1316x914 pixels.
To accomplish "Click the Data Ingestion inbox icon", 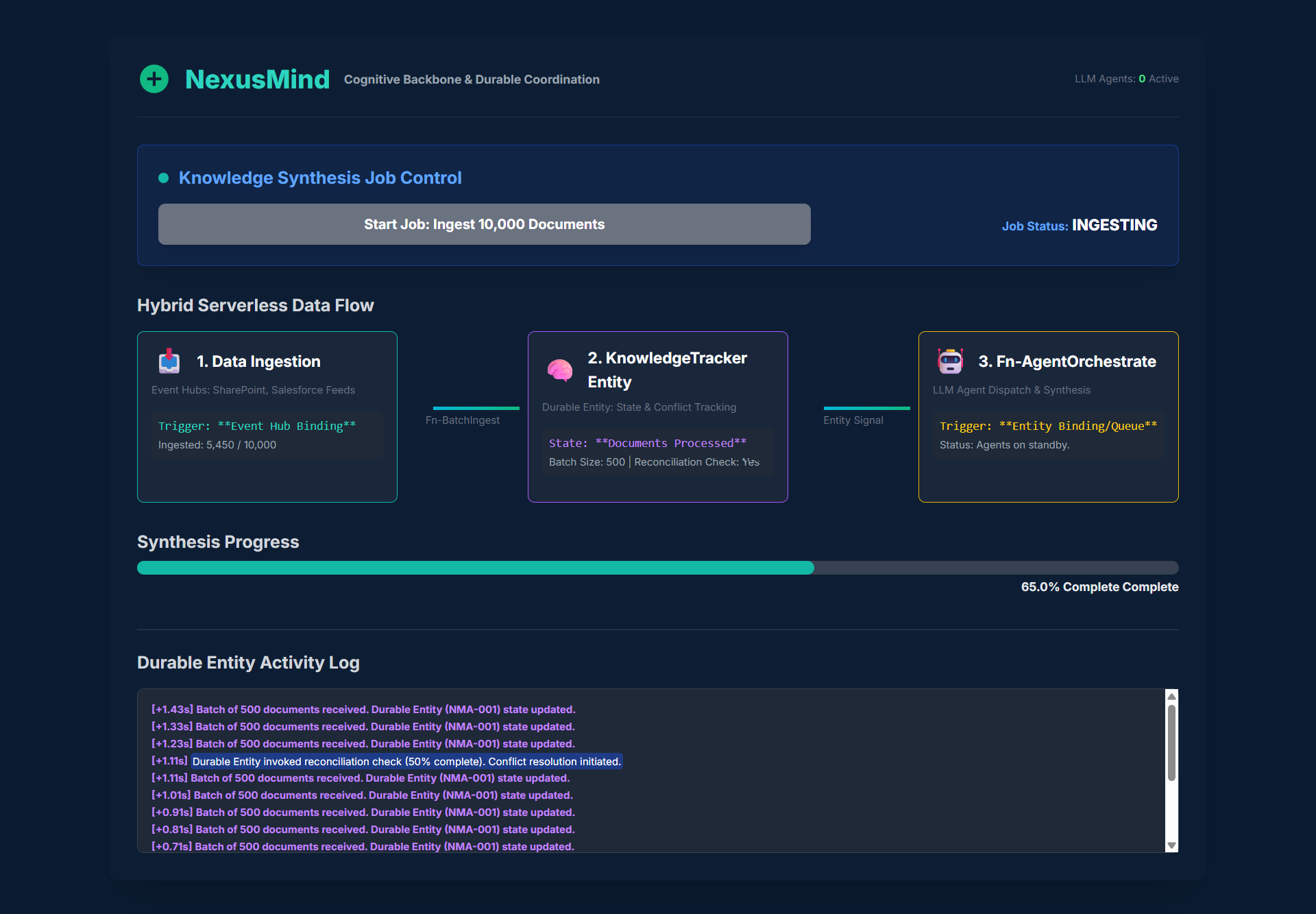I will [169, 361].
